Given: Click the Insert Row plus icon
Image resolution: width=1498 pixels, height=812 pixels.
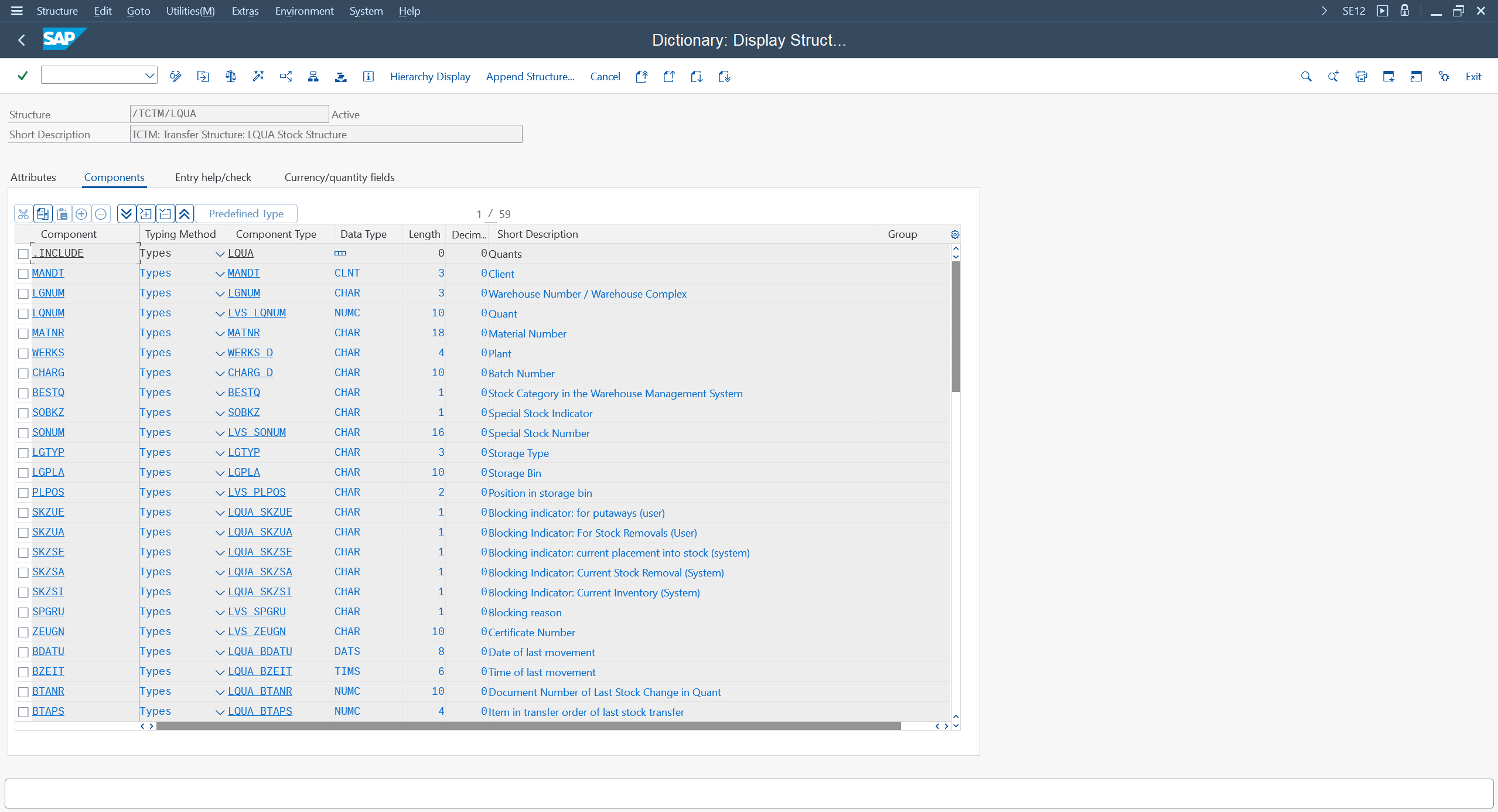Looking at the screenshot, I should coord(81,214).
